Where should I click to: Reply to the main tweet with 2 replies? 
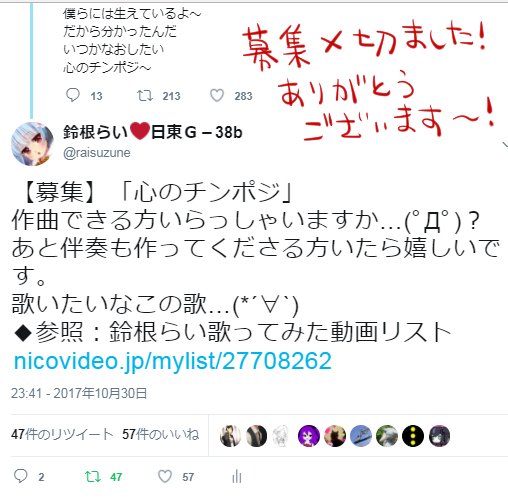pyautogui.click(x=21, y=476)
